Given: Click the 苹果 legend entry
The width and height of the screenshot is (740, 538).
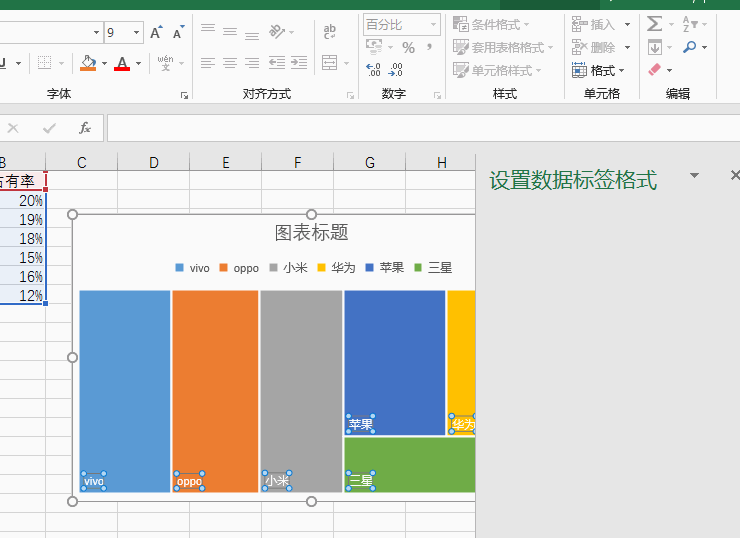Looking at the screenshot, I should (385, 268).
